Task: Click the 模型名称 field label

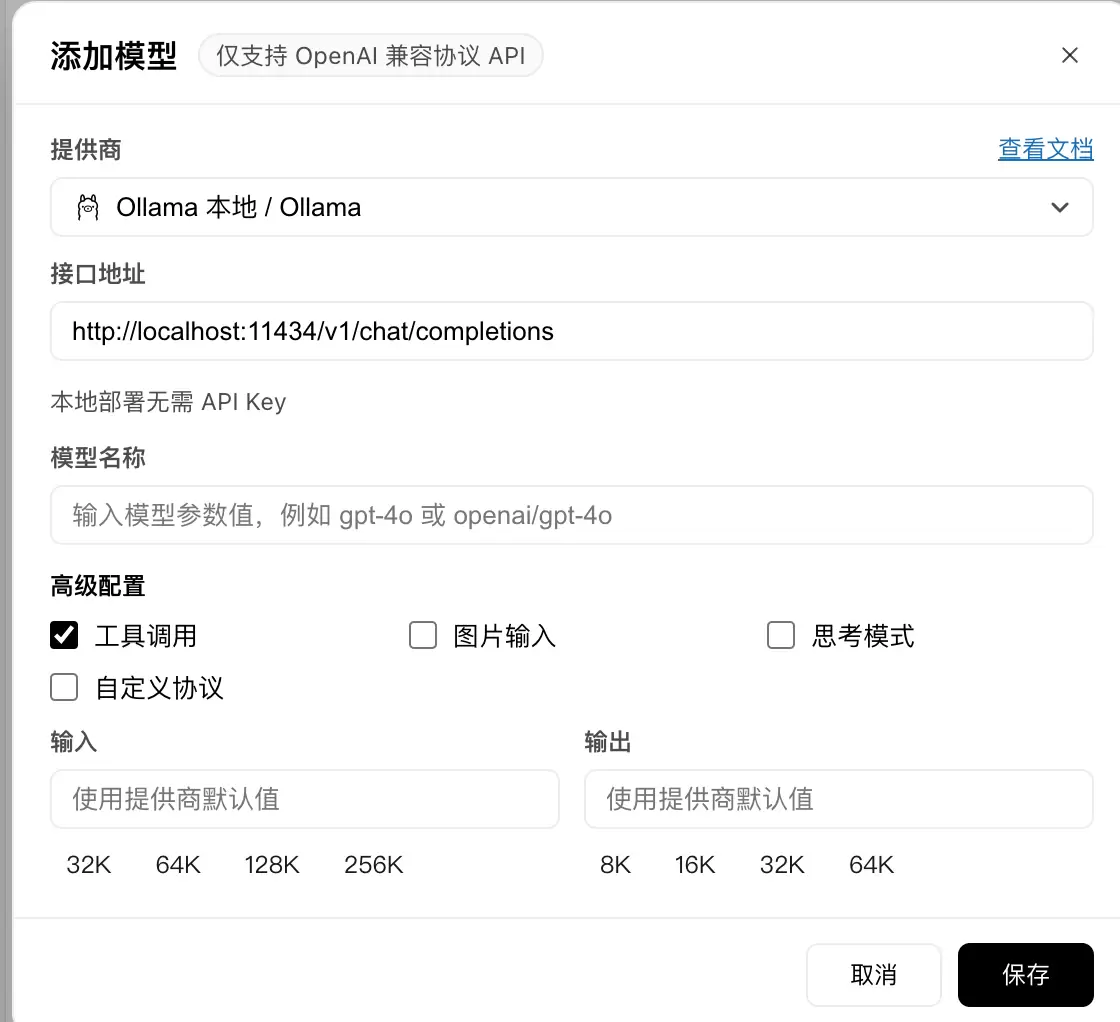Action: click(98, 458)
